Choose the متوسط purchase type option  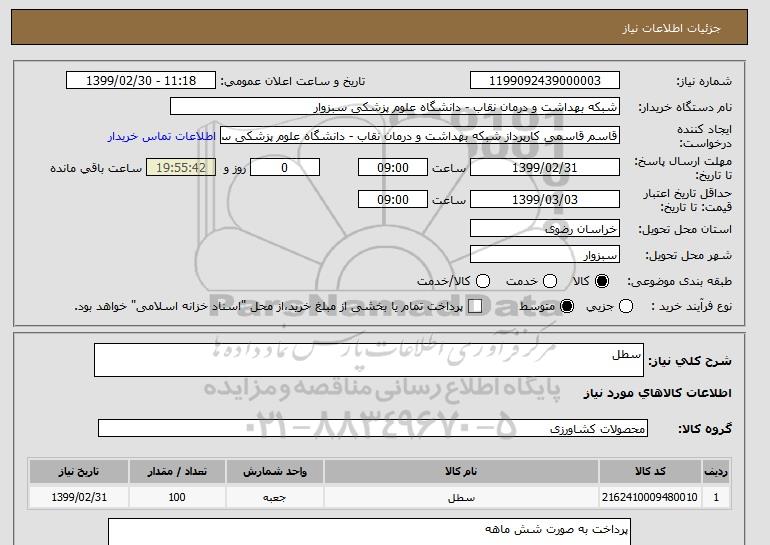coord(567,306)
